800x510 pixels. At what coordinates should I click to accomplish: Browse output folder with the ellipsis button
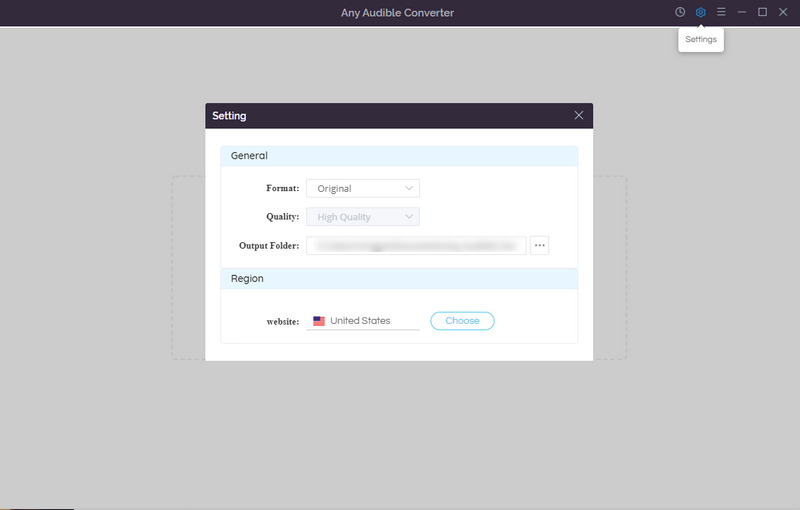click(x=539, y=245)
